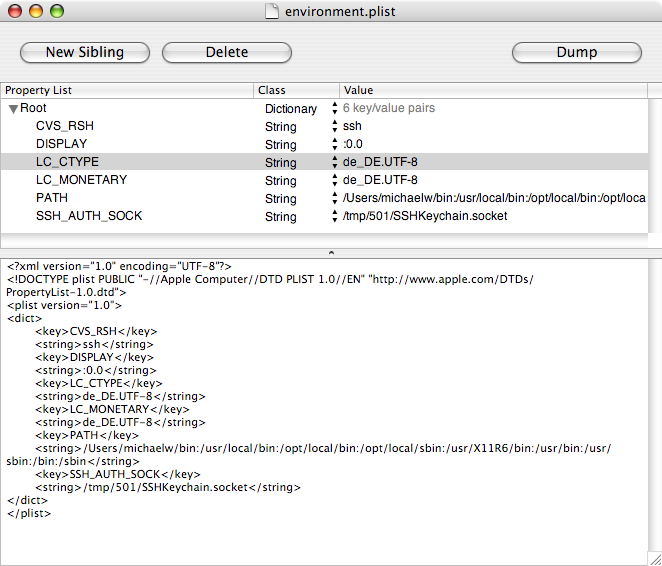Click the '/tmp/501/SSHKeychain.socket' value cell
The image size is (662, 566).
[x=425, y=216]
